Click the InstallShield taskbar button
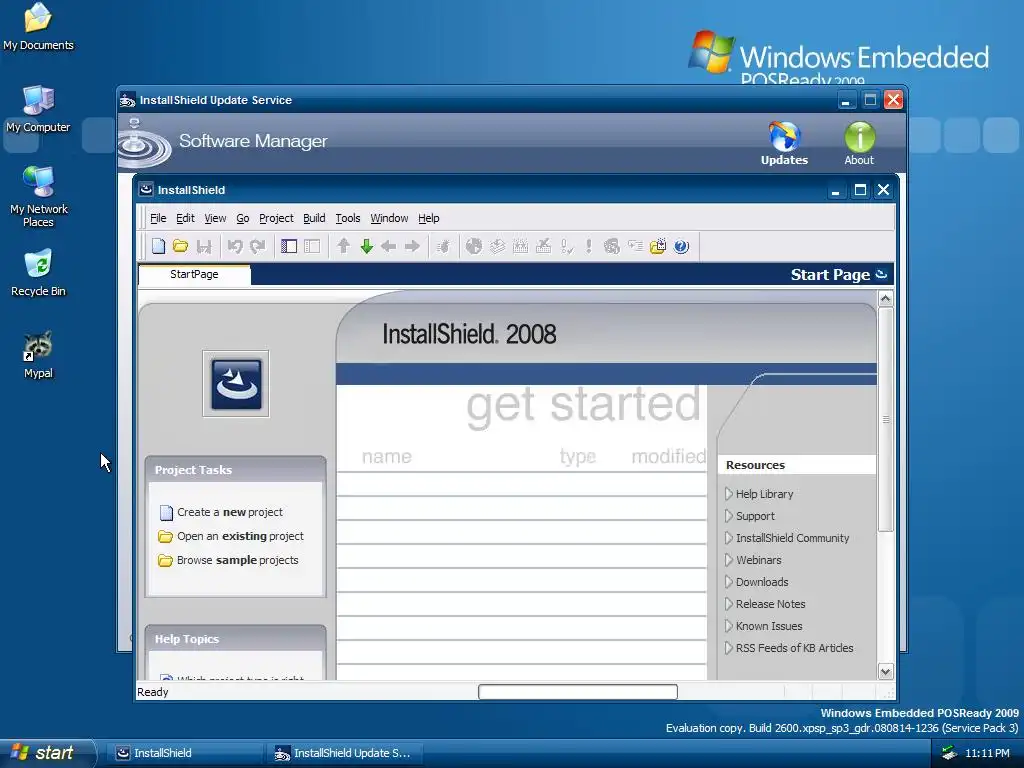This screenshot has width=1024, height=768. (x=185, y=753)
